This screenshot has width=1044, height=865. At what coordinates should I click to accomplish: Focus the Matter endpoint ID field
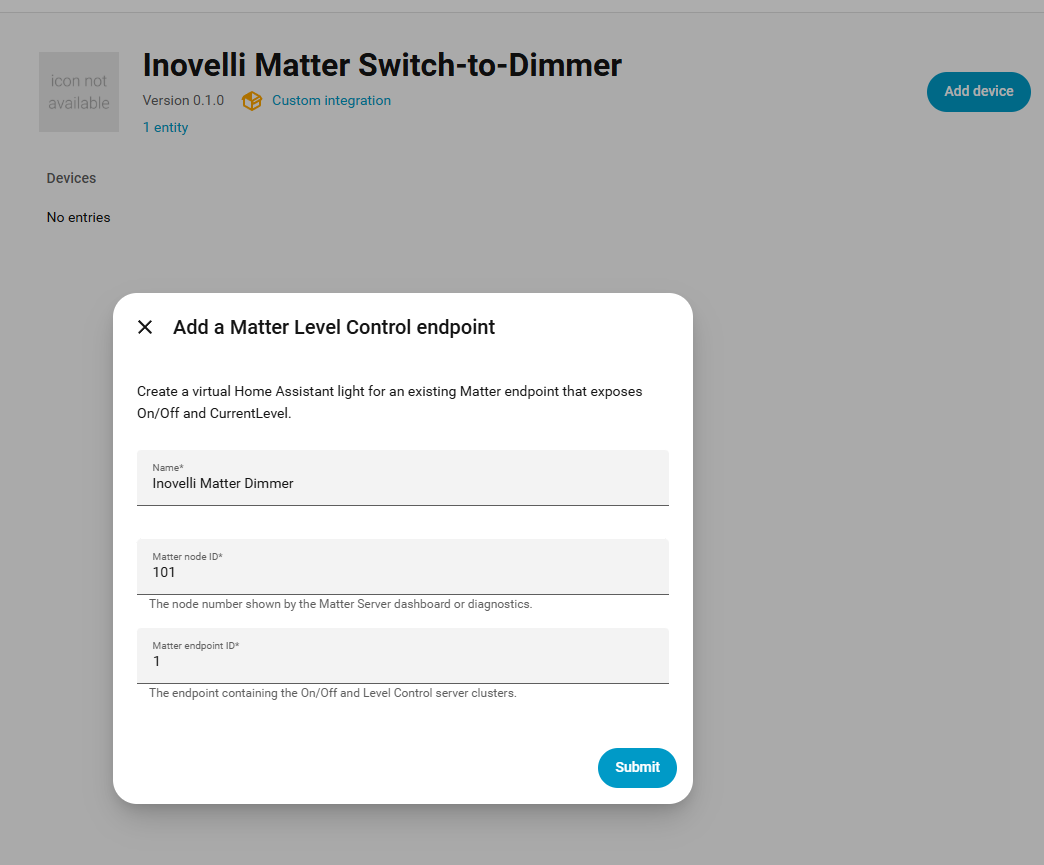click(403, 655)
